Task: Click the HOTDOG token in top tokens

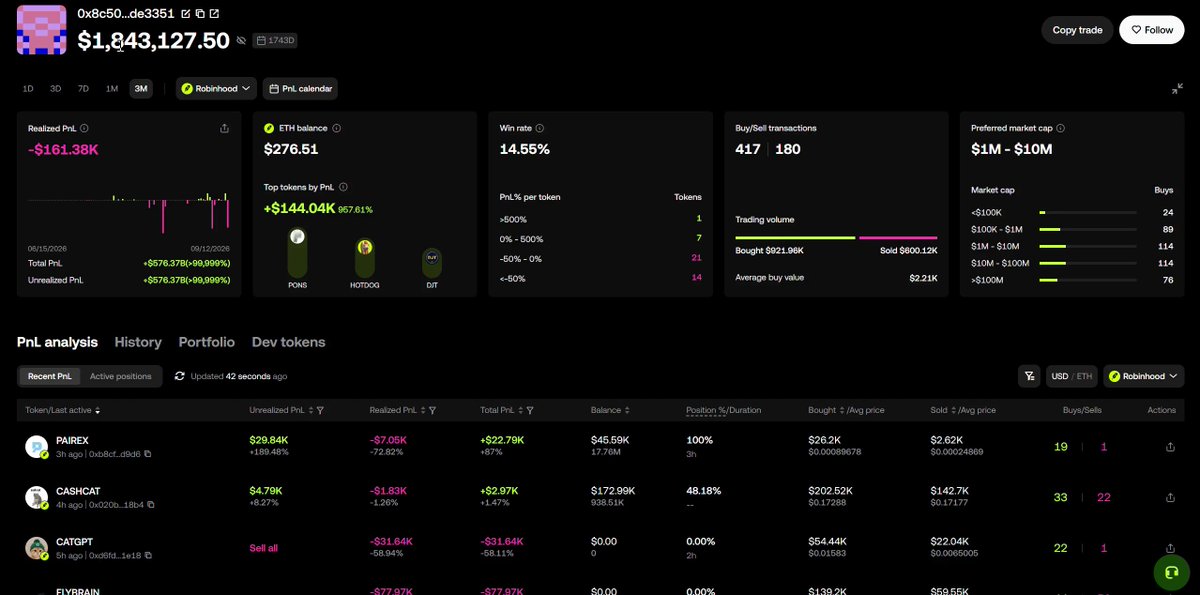Action: pyautogui.click(x=365, y=264)
